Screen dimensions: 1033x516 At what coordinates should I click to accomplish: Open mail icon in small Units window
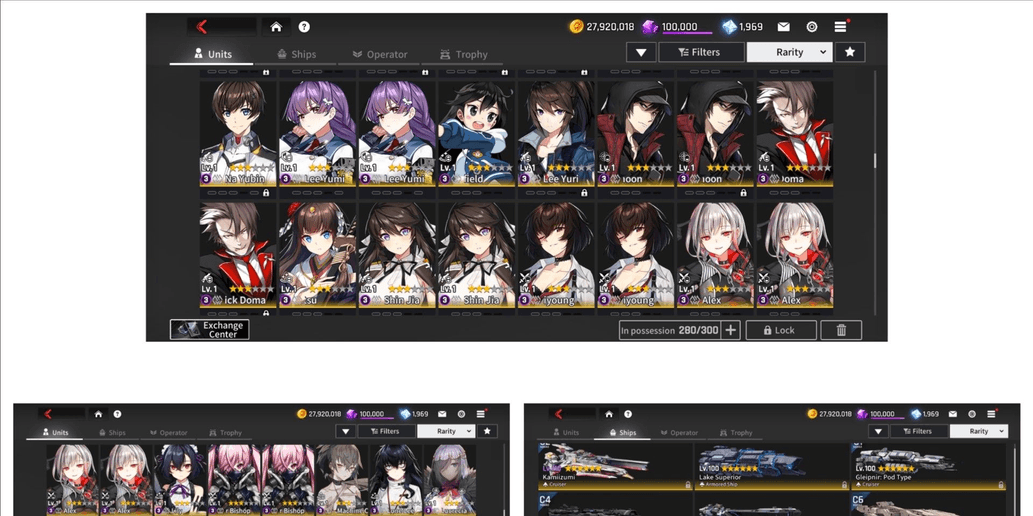[x=442, y=414]
